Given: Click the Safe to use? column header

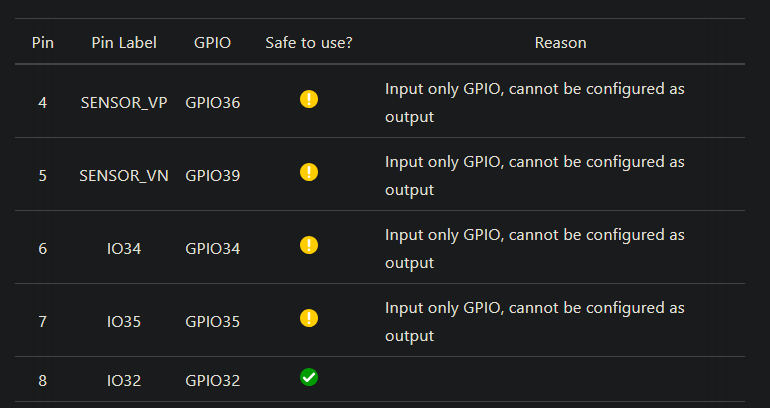Looking at the screenshot, I should 309,43.
